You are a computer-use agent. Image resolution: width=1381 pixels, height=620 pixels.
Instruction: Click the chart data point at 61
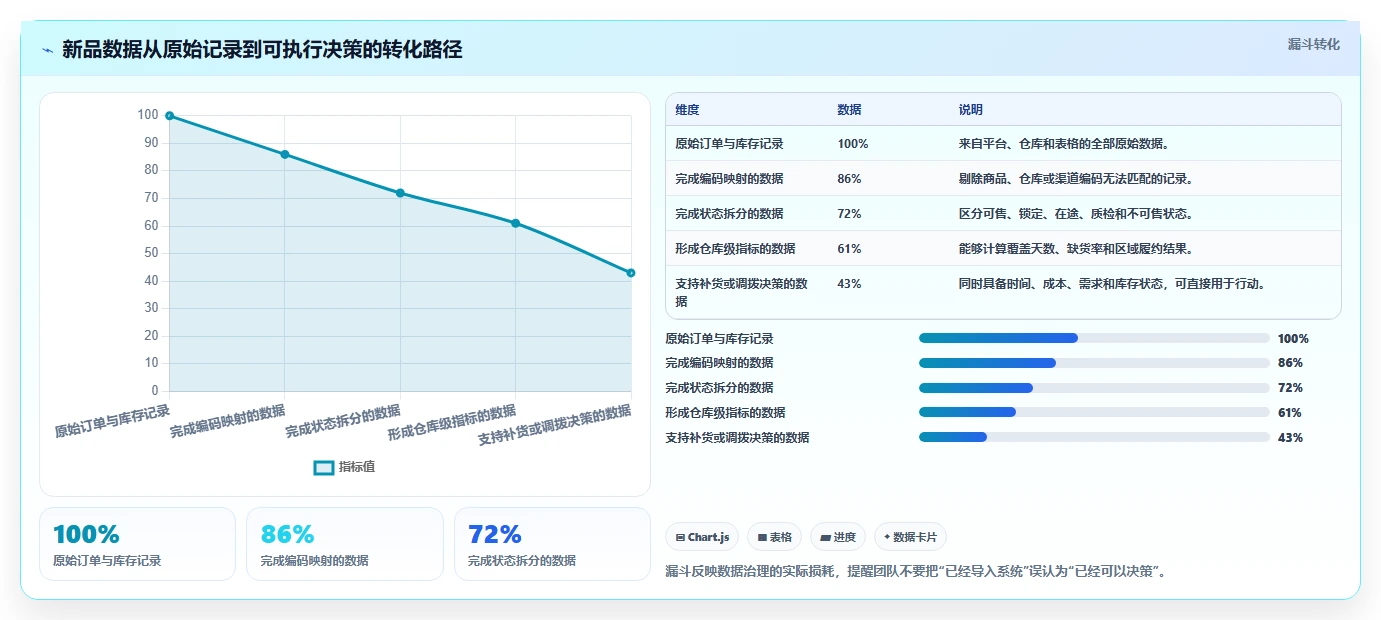point(516,223)
